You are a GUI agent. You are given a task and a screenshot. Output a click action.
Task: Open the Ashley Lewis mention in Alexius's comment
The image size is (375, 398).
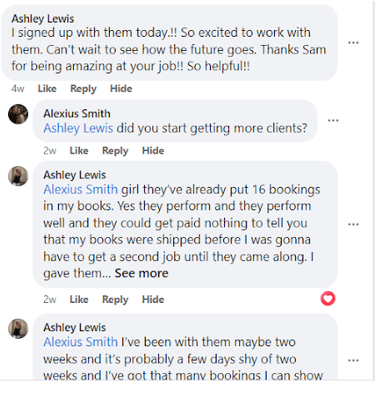[78, 128]
